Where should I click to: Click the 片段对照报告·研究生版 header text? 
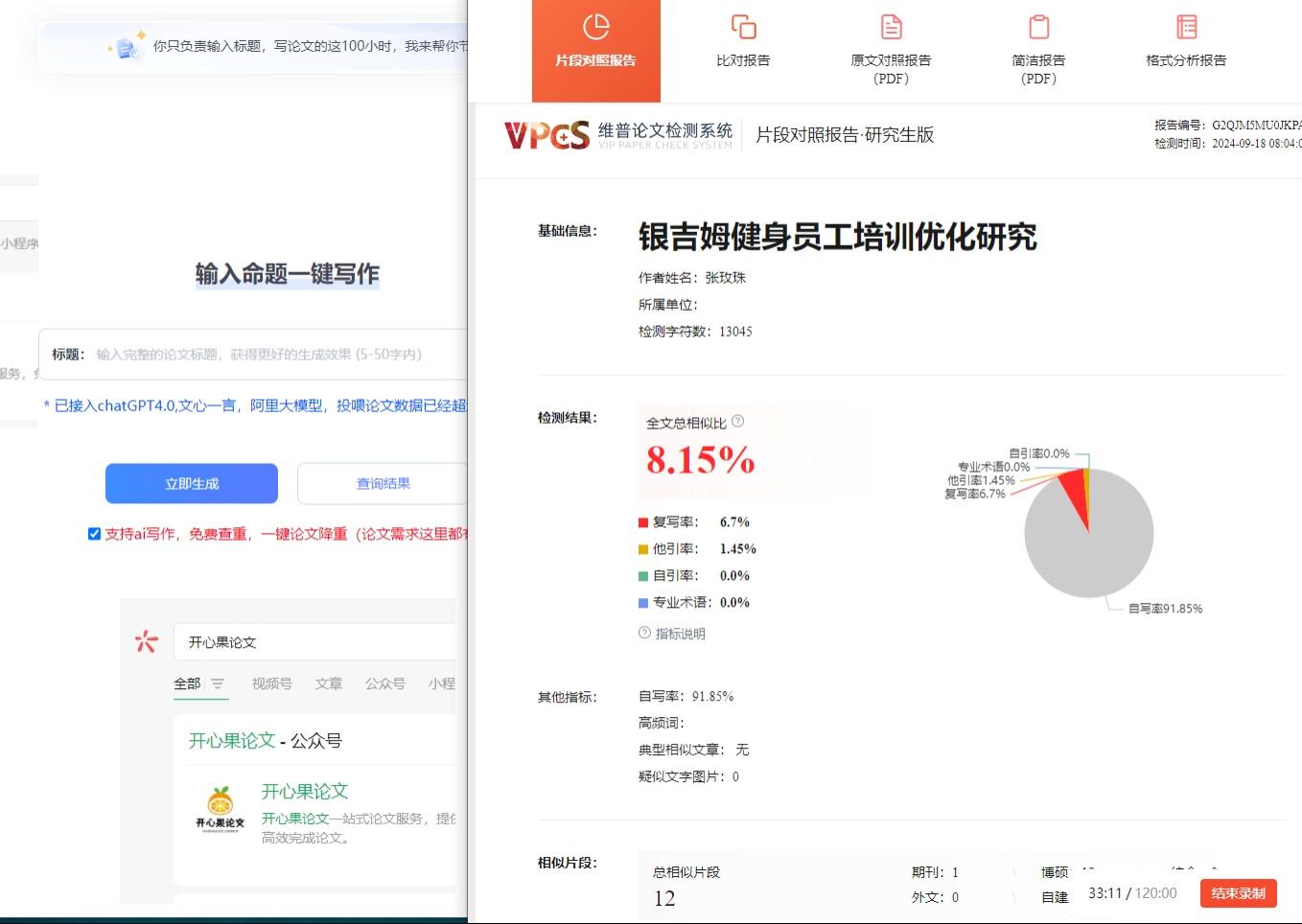(x=845, y=135)
